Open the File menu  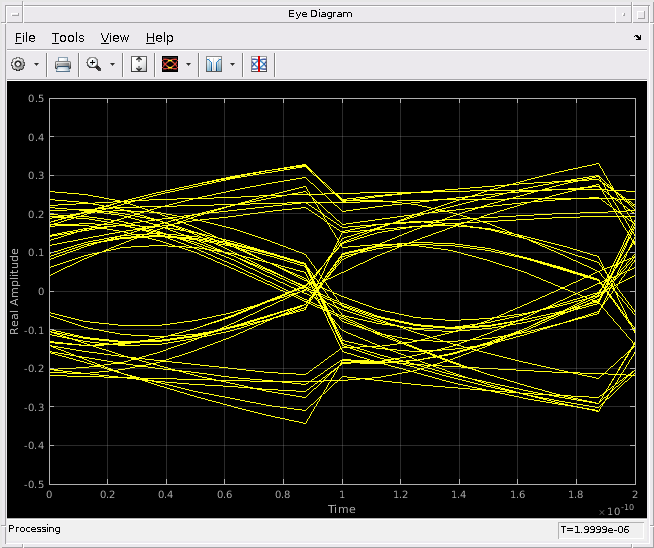tap(25, 37)
